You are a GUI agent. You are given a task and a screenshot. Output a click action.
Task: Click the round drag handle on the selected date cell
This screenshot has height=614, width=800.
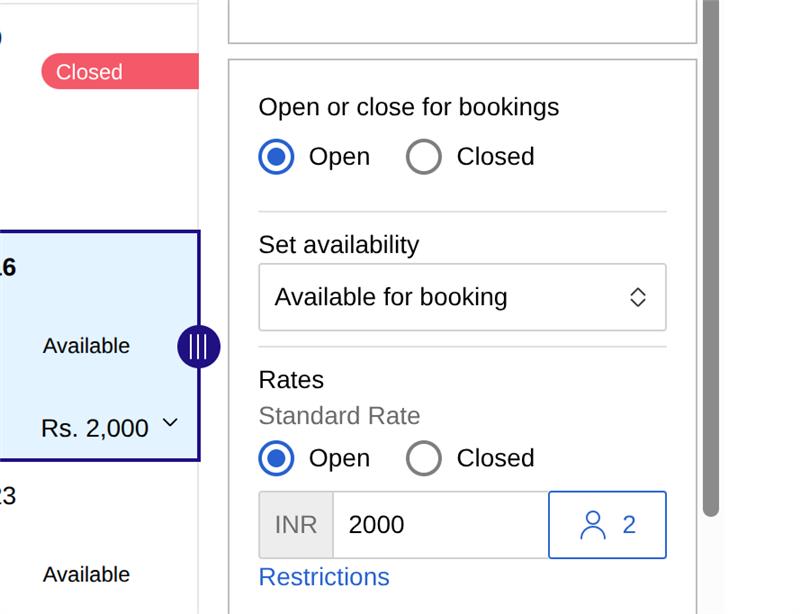198,347
